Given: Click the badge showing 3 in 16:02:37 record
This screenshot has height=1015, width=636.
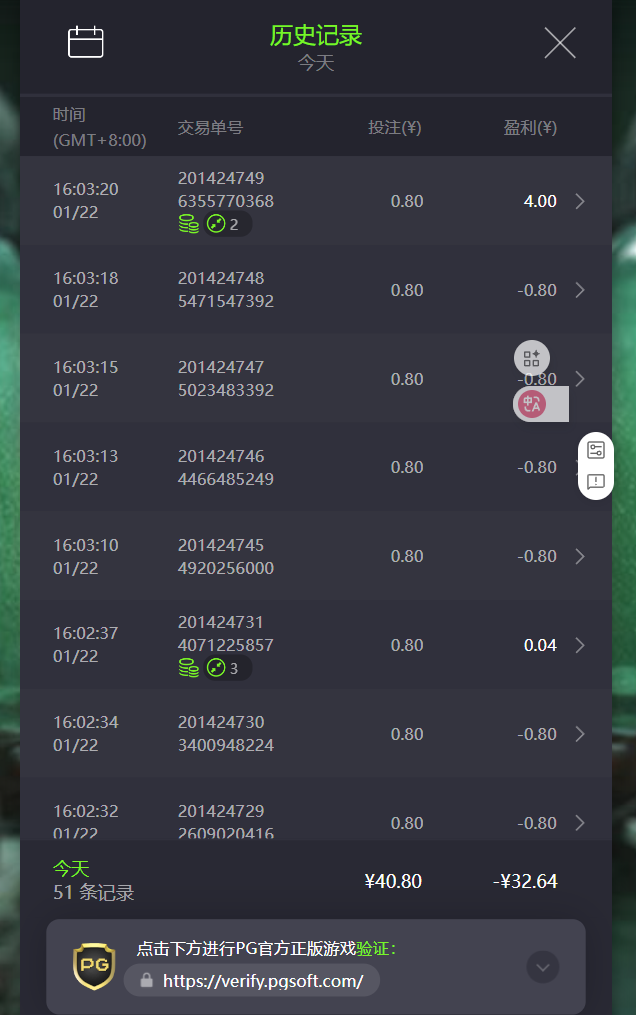Looking at the screenshot, I should pyautogui.click(x=226, y=668).
